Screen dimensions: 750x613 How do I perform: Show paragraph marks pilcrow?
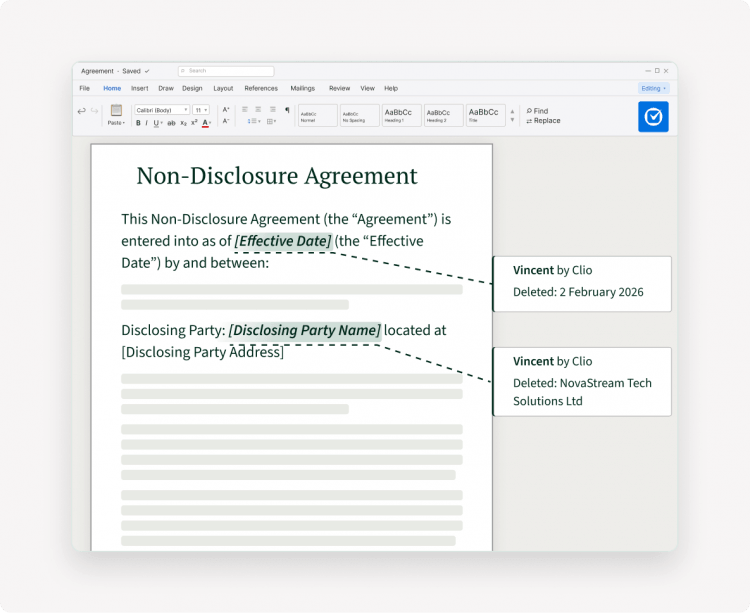pos(287,109)
